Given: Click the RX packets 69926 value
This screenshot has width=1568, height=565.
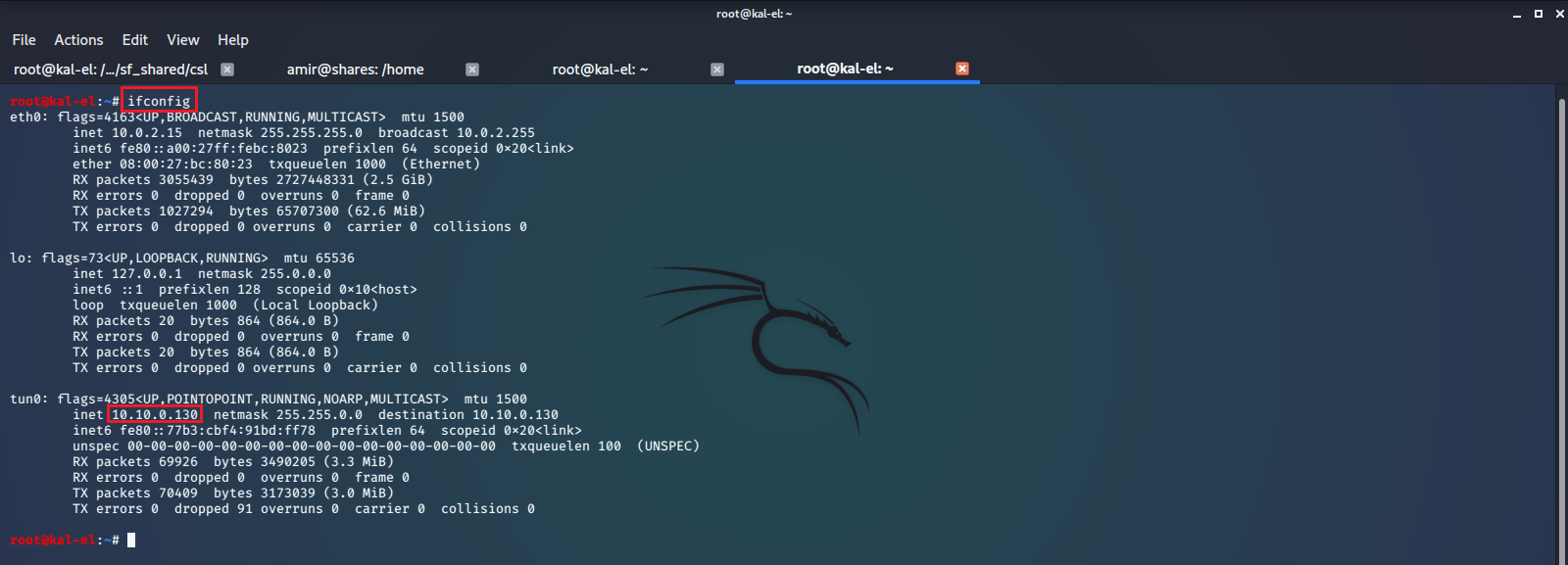Looking at the screenshot, I should point(178,461).
